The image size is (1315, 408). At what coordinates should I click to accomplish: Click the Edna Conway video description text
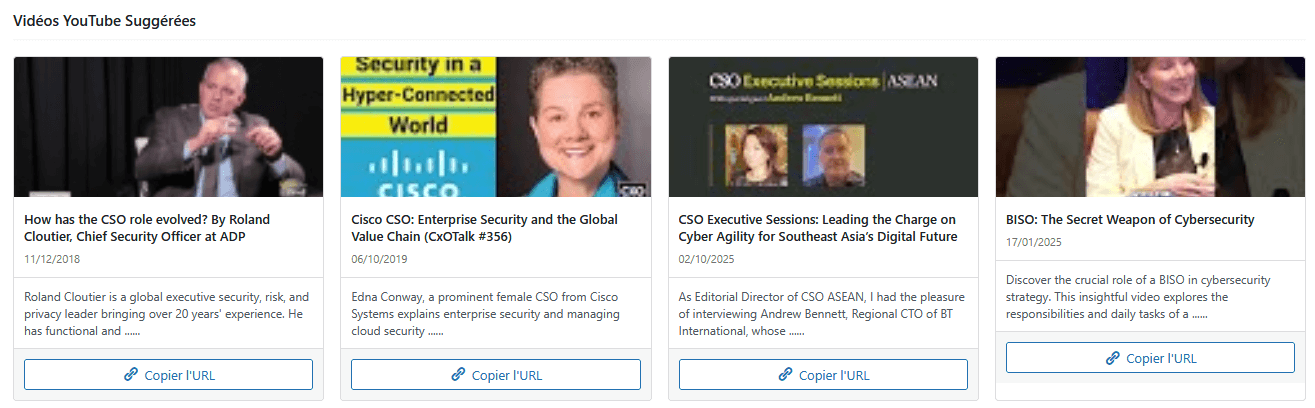click(486, 314)
